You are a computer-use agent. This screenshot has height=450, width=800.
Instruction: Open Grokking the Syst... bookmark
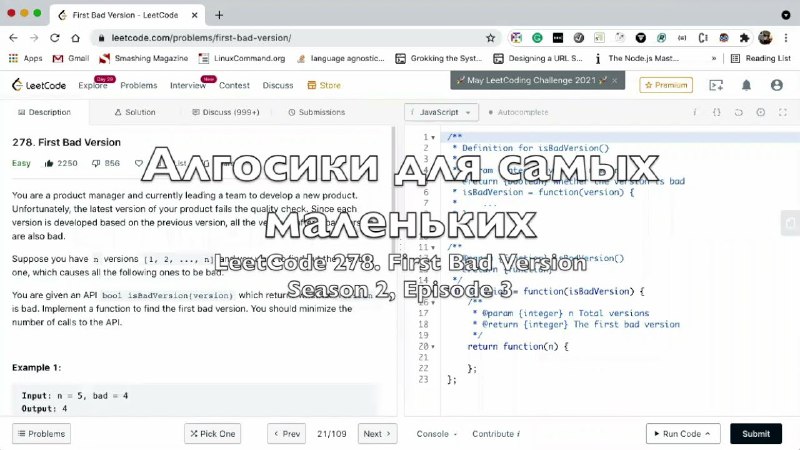pyautogui.click(x=438, y=58)
